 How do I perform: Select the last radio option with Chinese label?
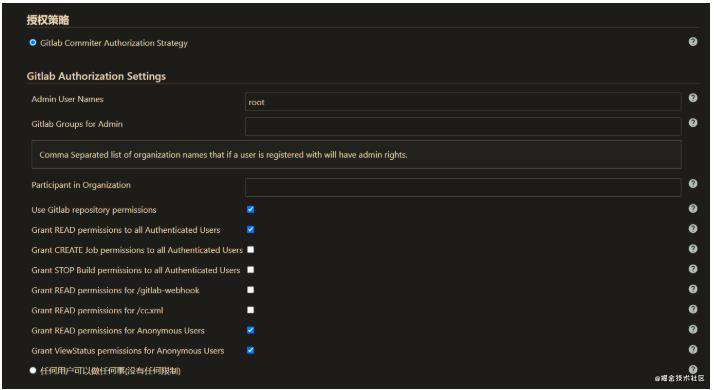coord(33,370)
